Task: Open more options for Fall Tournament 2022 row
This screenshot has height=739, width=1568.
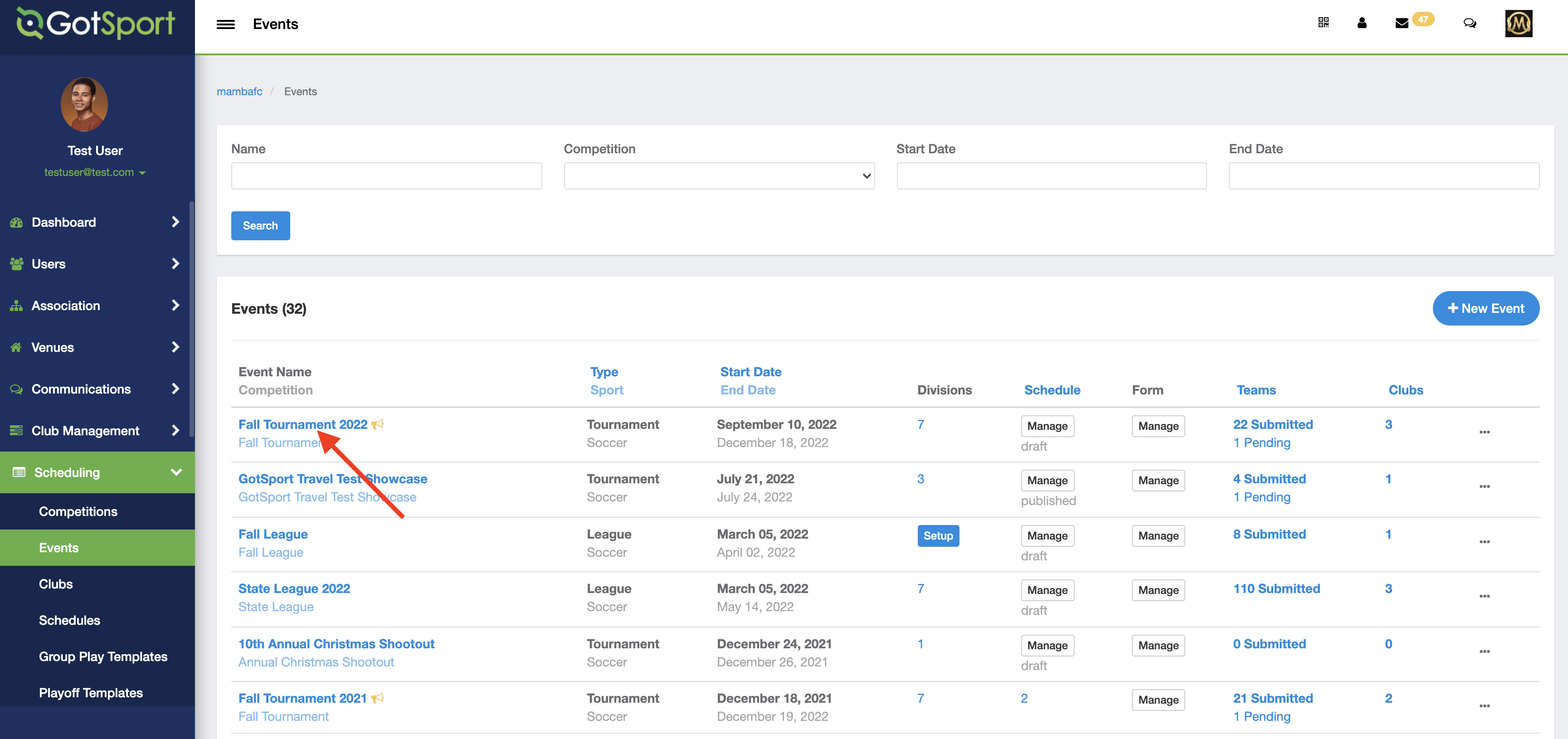Action: [1485, 432]
